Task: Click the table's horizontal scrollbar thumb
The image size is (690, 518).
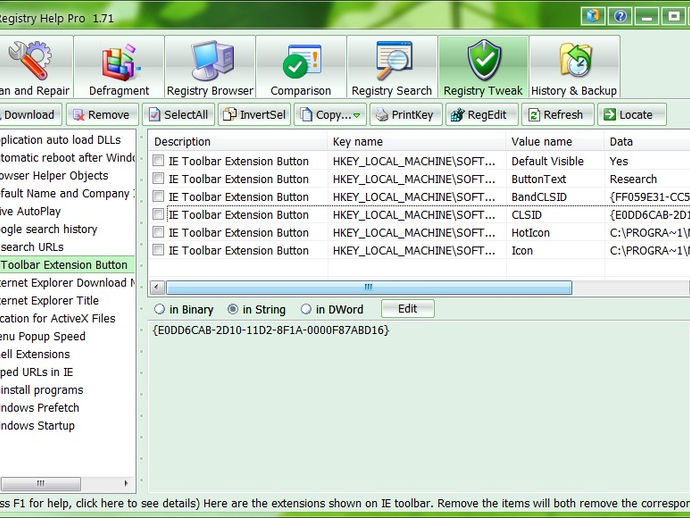Action: point(369,287)
